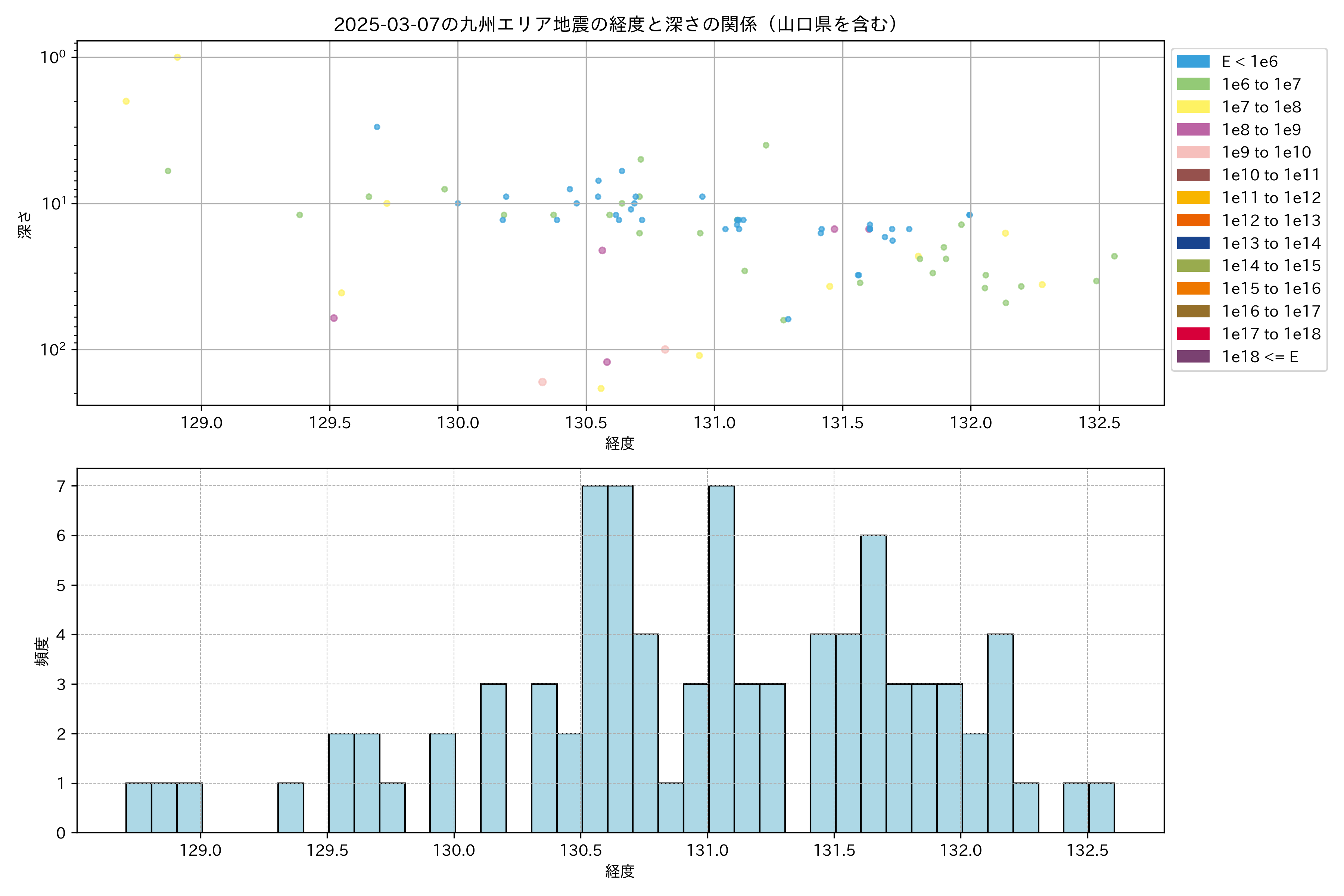Screen dimensions: 1344x896
Task: Click the histogram bar of height 6
Action: 873,684
